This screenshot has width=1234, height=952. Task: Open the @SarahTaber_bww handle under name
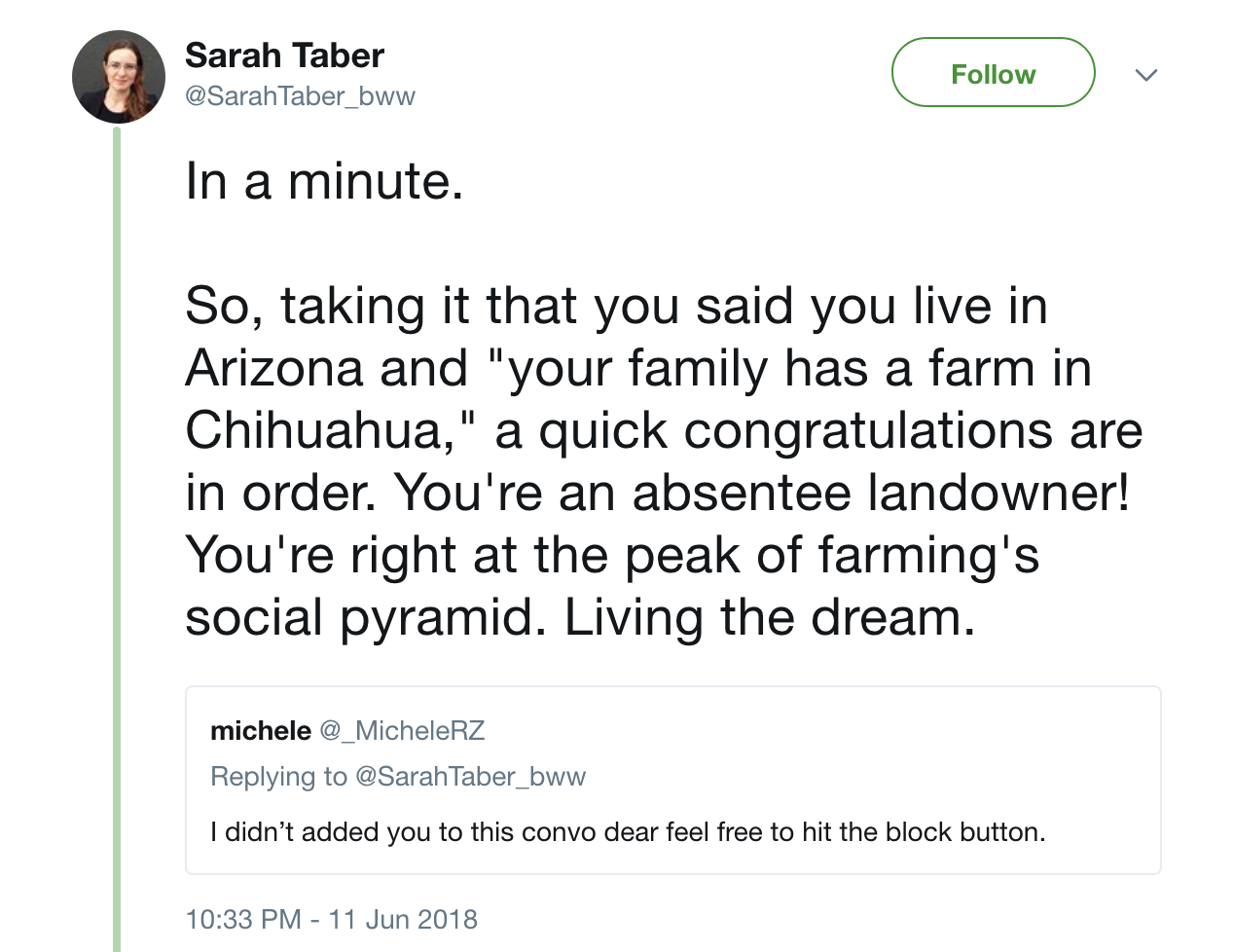click(300, 96)
